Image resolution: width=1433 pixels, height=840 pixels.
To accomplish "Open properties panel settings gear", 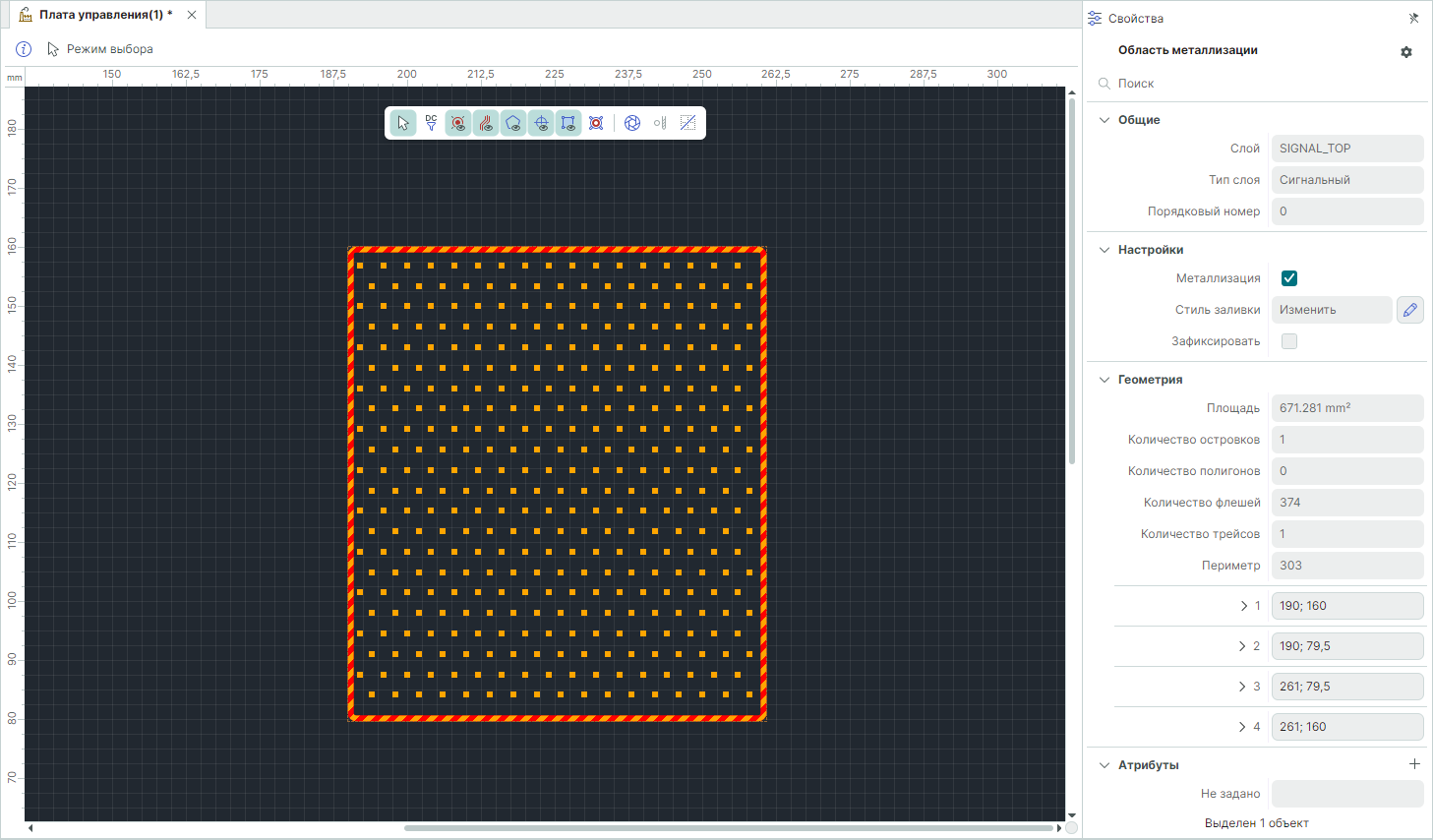I will pos(1405,52).
